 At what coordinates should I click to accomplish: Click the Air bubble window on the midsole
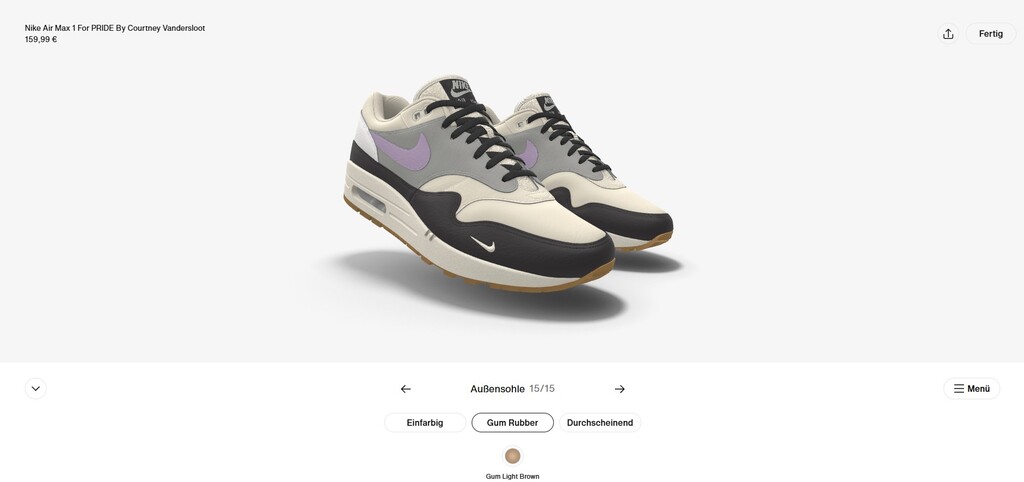click(x=368, y=199)
